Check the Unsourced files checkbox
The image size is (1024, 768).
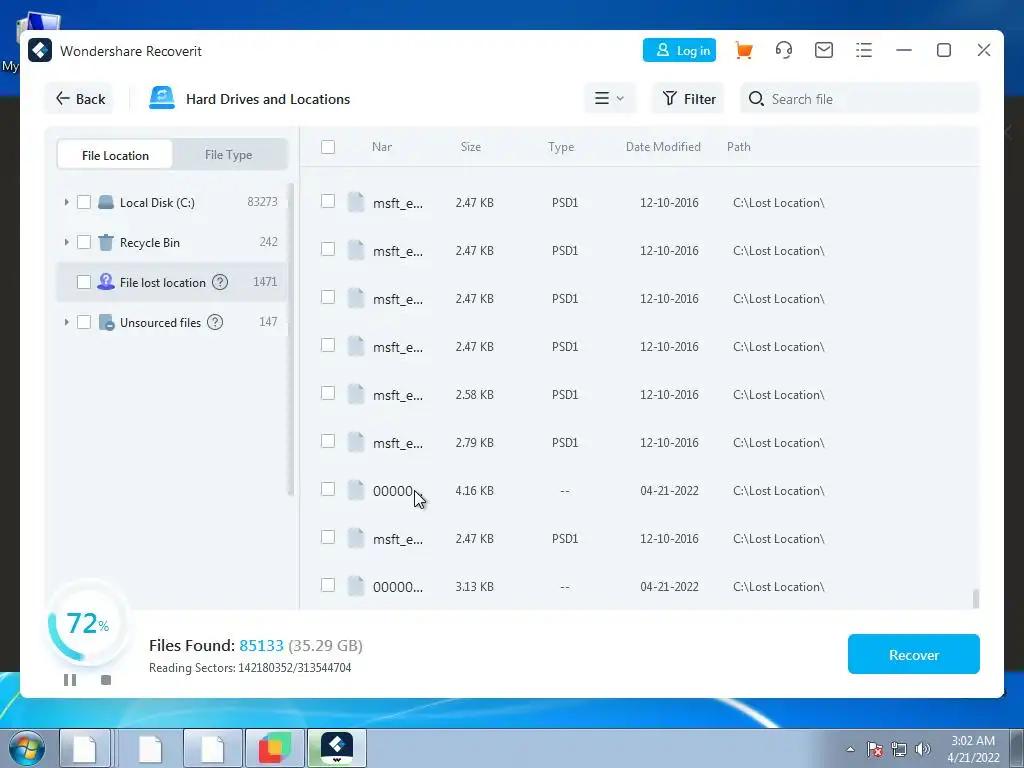[84, 322]
